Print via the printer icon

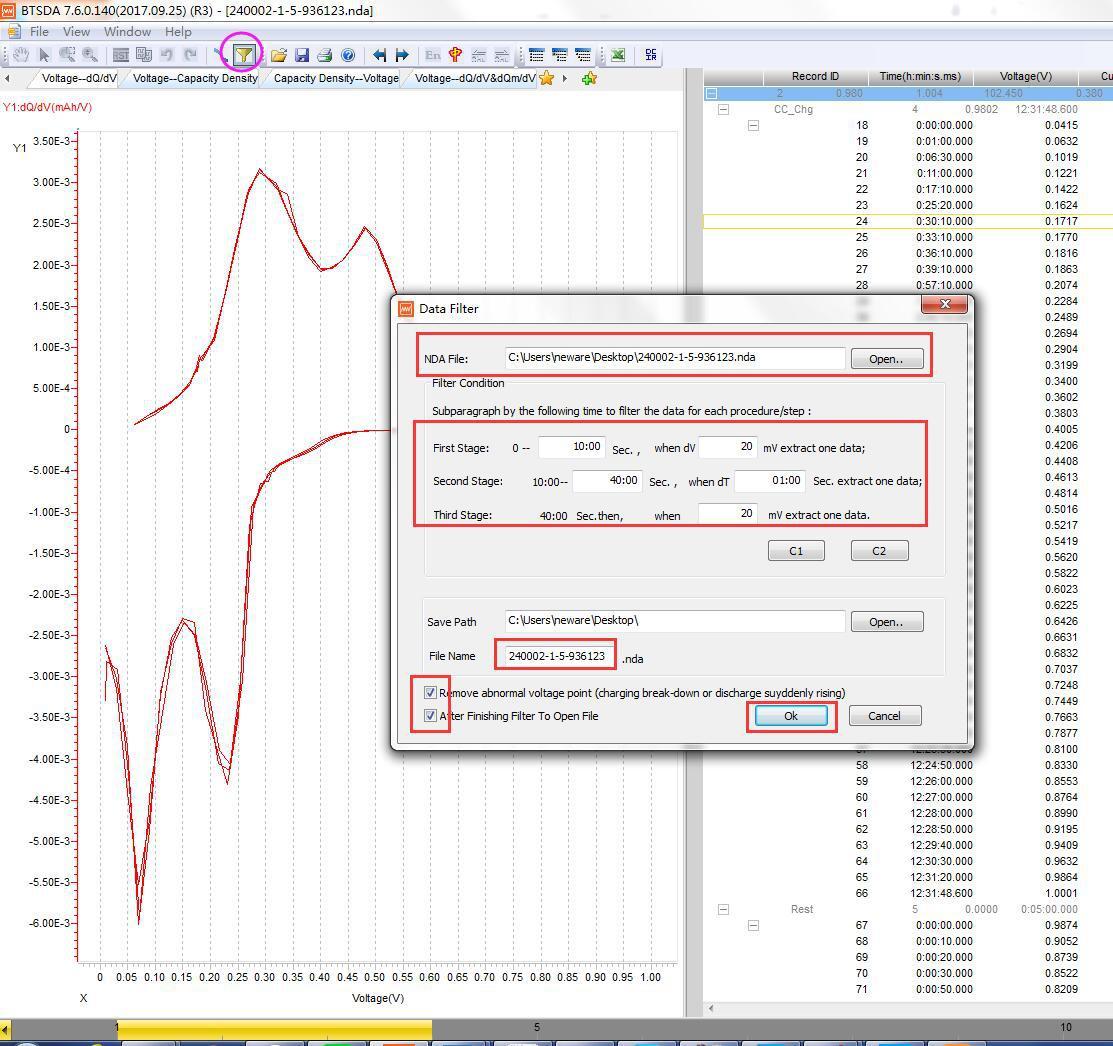tap(324, 55)
